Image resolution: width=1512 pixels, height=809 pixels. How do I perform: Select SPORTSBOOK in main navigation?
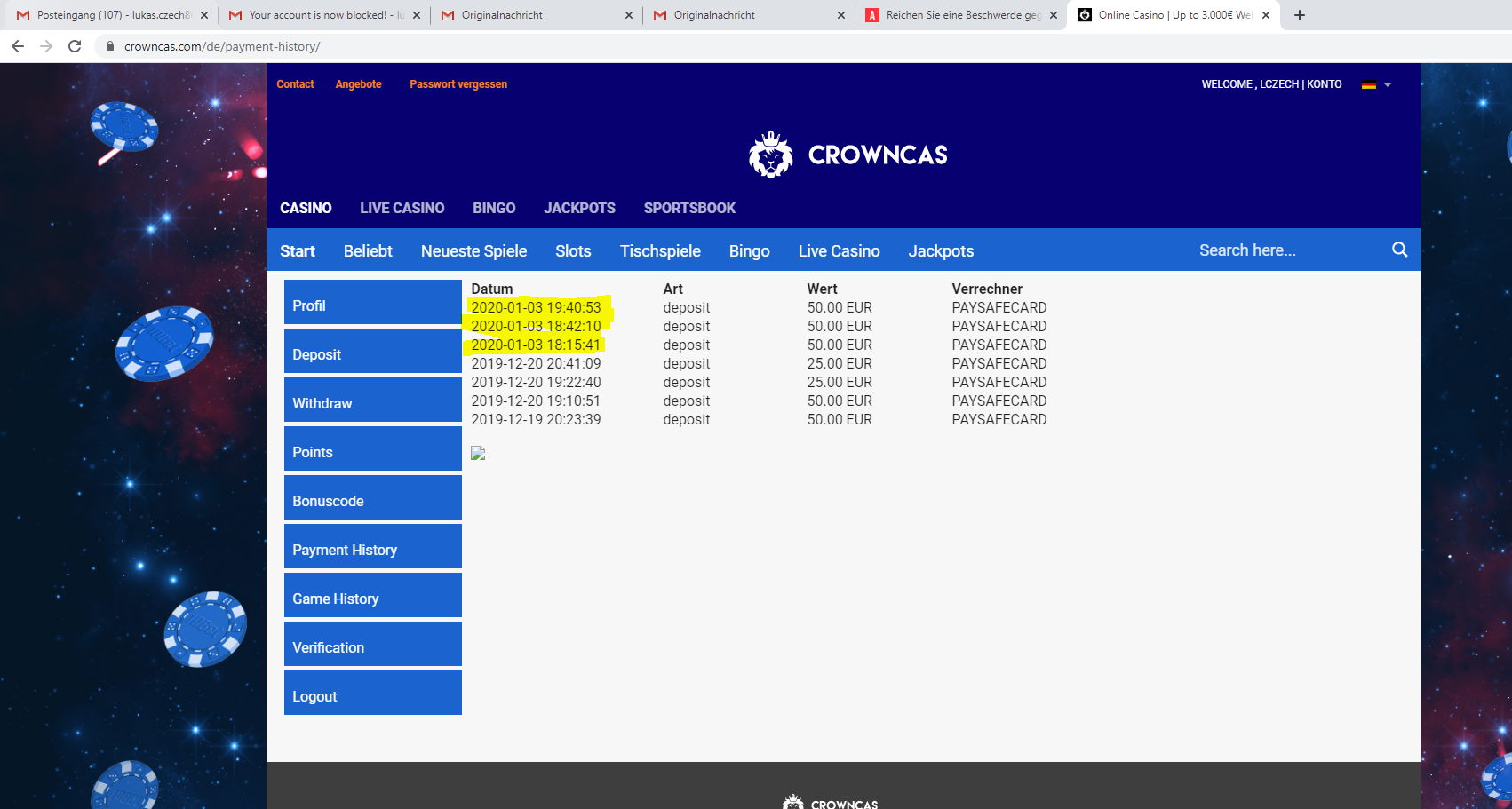689,208
